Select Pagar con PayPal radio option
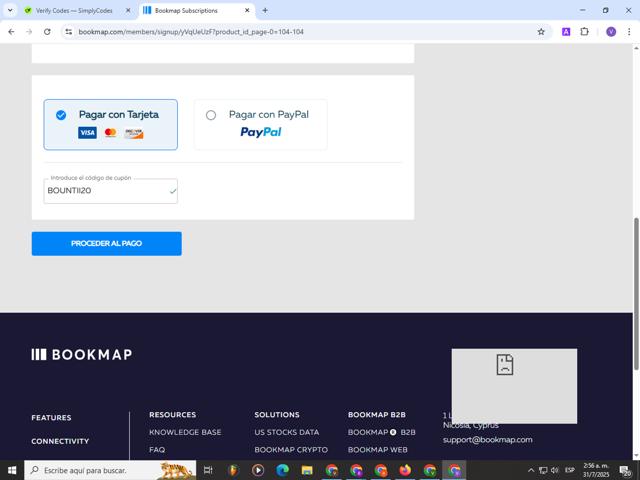Image resolution: width=640 pixels, height=480 pixels. pos(211,115)
